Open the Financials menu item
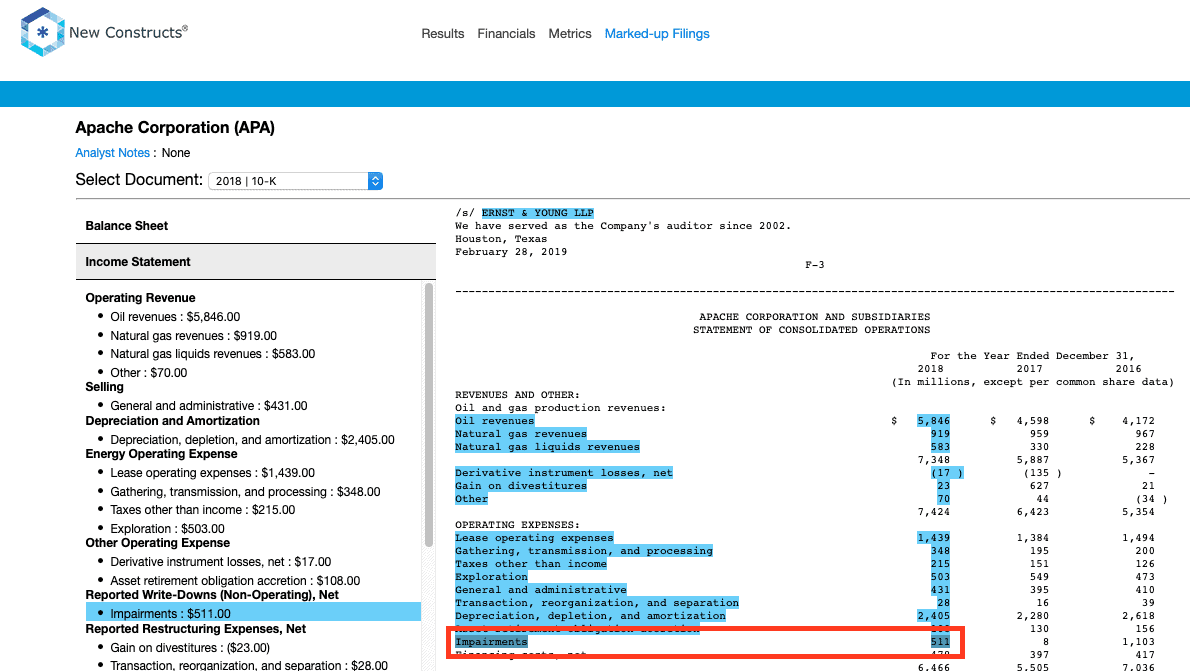Image resolution: width=1190 pixels, height=671 pixels. point(506,33)
